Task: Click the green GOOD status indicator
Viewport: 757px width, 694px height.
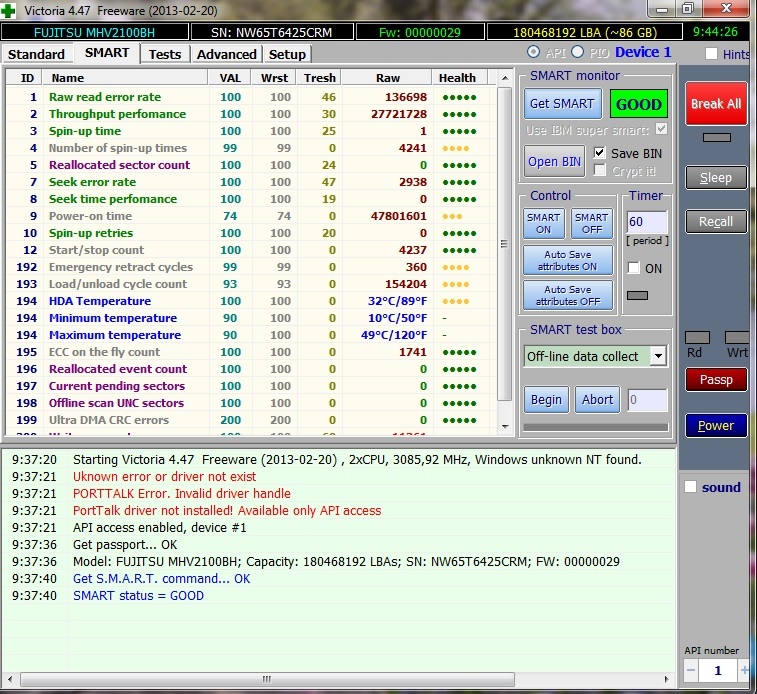Action: click(638, 104)
